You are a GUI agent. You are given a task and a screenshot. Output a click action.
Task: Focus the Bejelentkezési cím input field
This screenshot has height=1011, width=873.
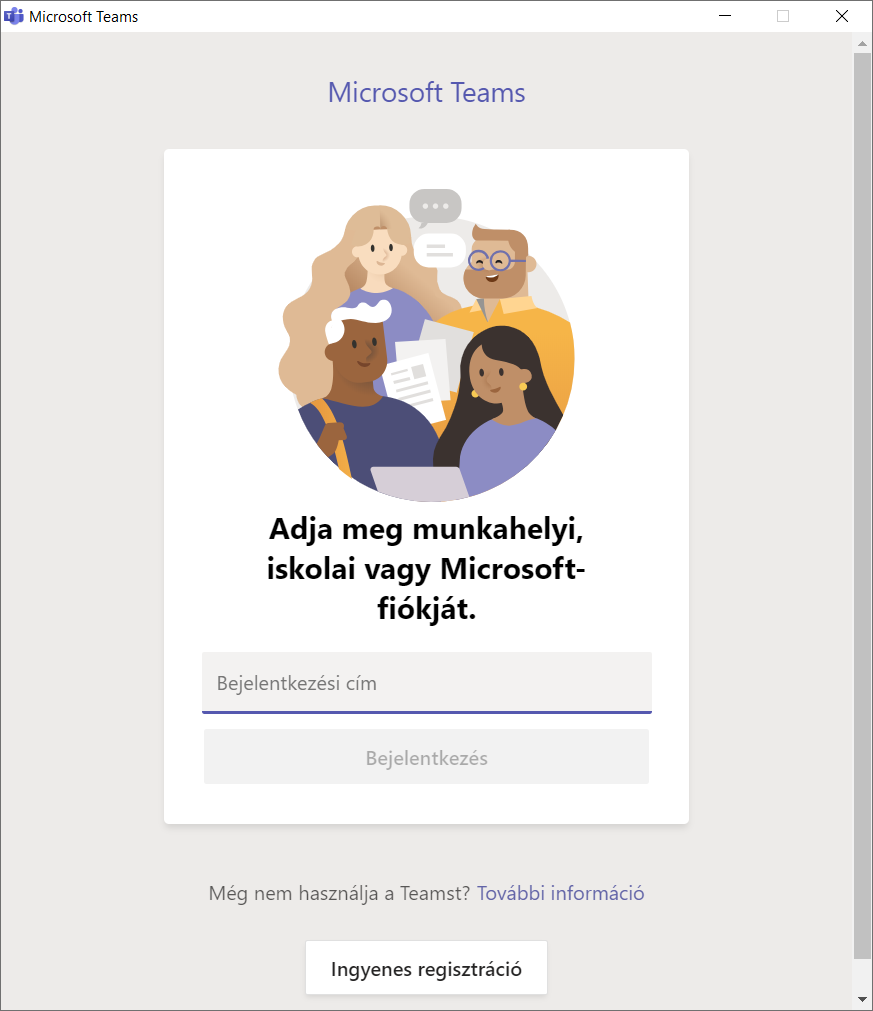click(x=427, y=683)
